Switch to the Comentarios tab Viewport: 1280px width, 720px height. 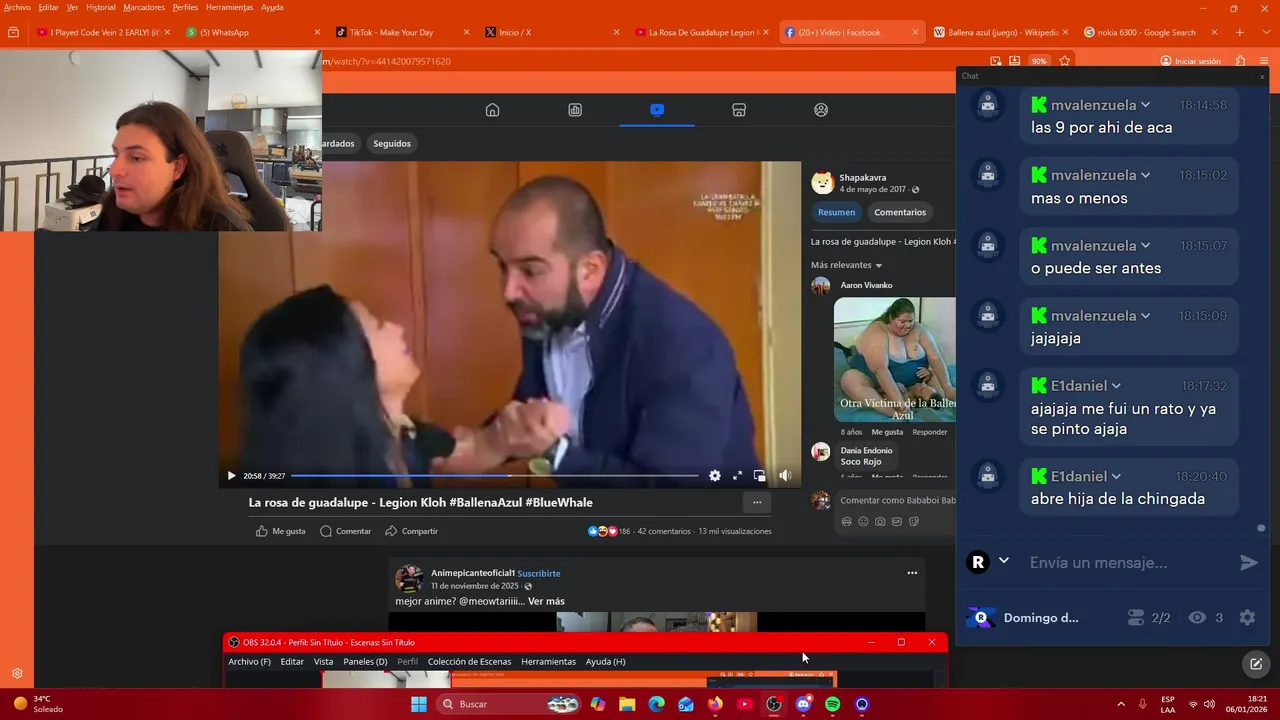point(900,212)
